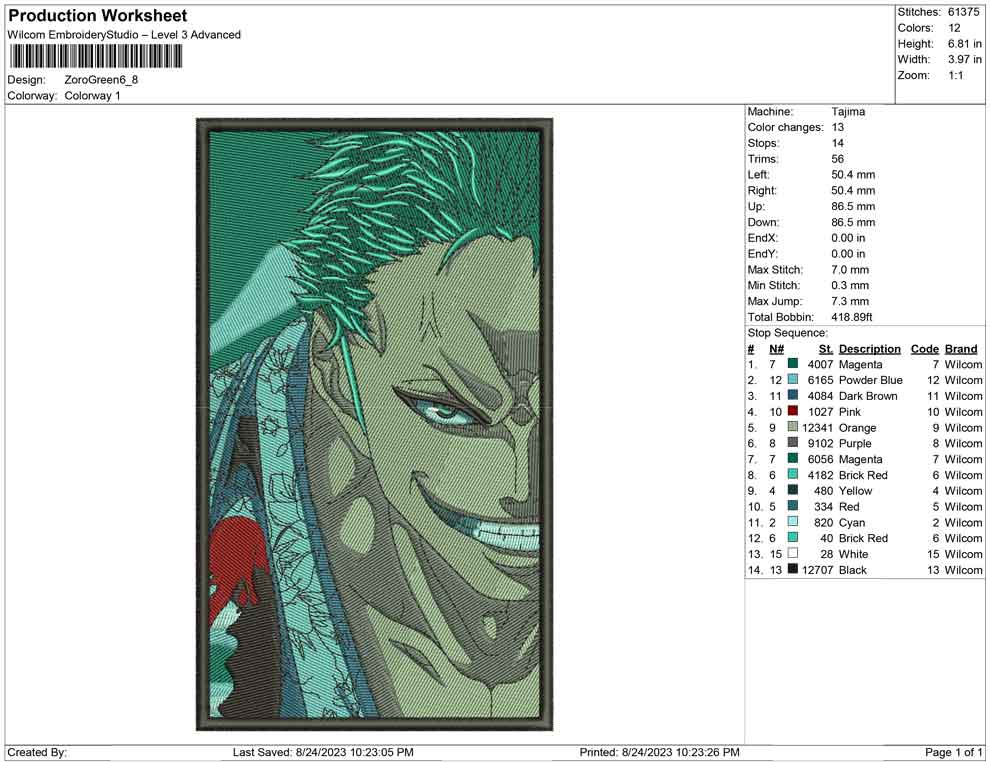This screenshot has height=762, width=990.
Task: Click the Magenta color swatch in row 1
Action: [x=792, y=364]
